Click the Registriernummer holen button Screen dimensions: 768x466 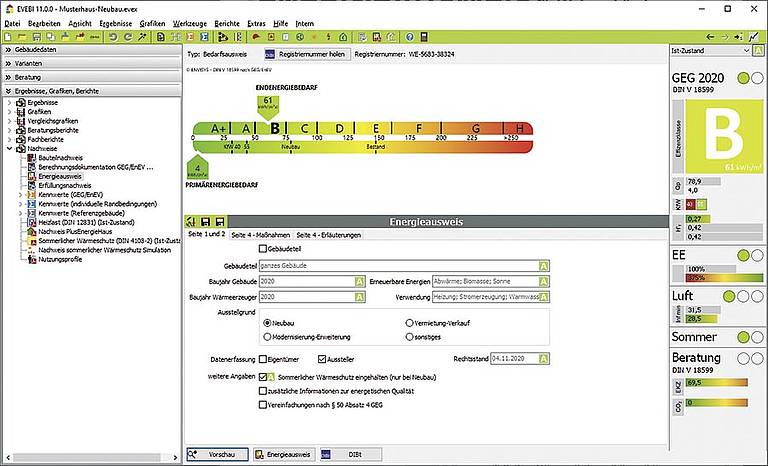[x=306, y=54]
